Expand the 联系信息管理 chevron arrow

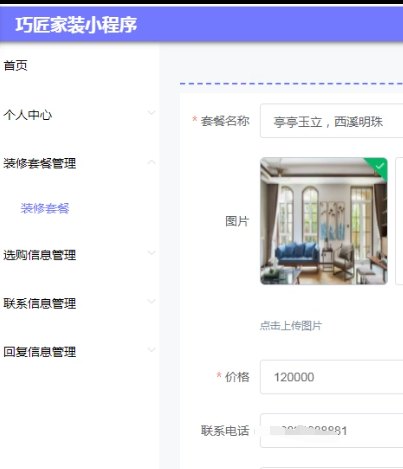[152, 301]
